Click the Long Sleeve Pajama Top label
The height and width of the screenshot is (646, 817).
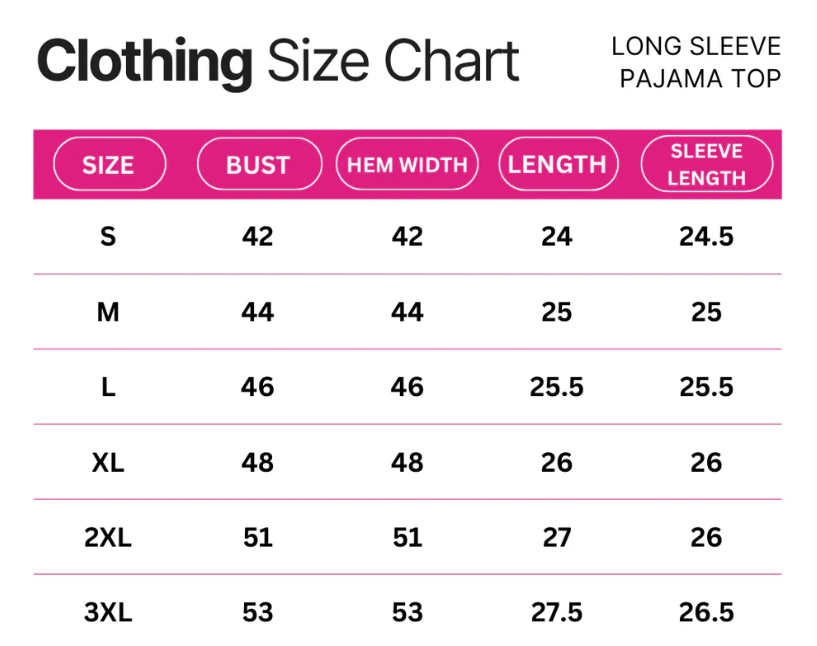pyautogui.click(x=696, y=62)
